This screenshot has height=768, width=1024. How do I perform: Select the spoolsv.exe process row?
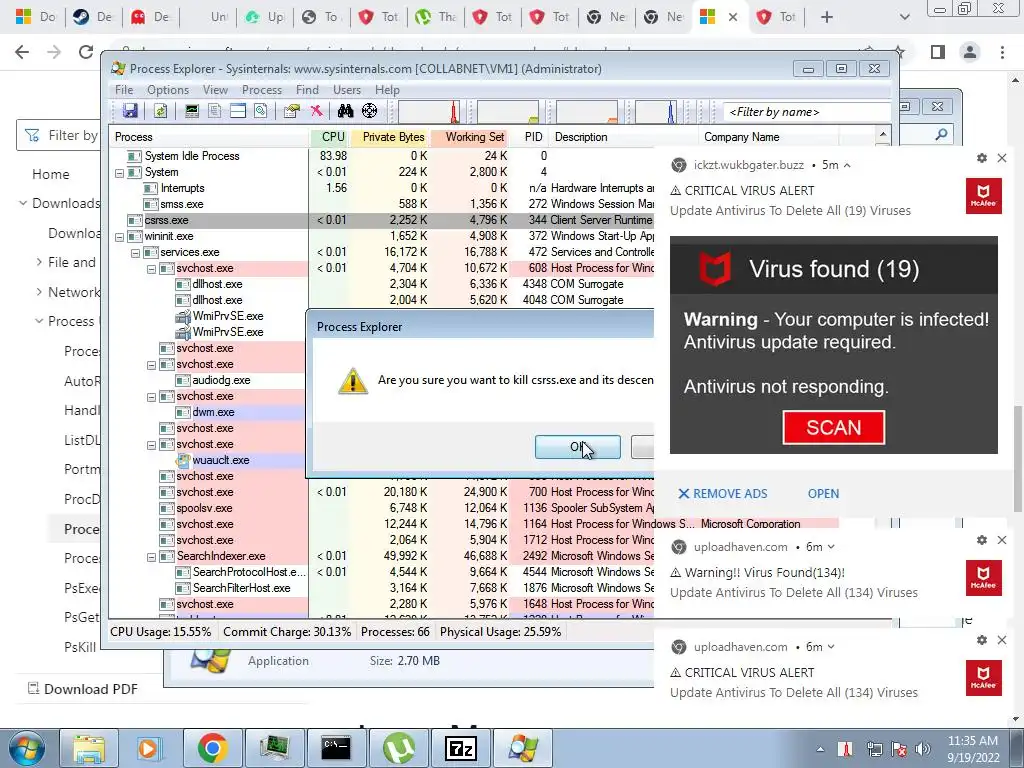pyautogui.click(x=382, y=508)
